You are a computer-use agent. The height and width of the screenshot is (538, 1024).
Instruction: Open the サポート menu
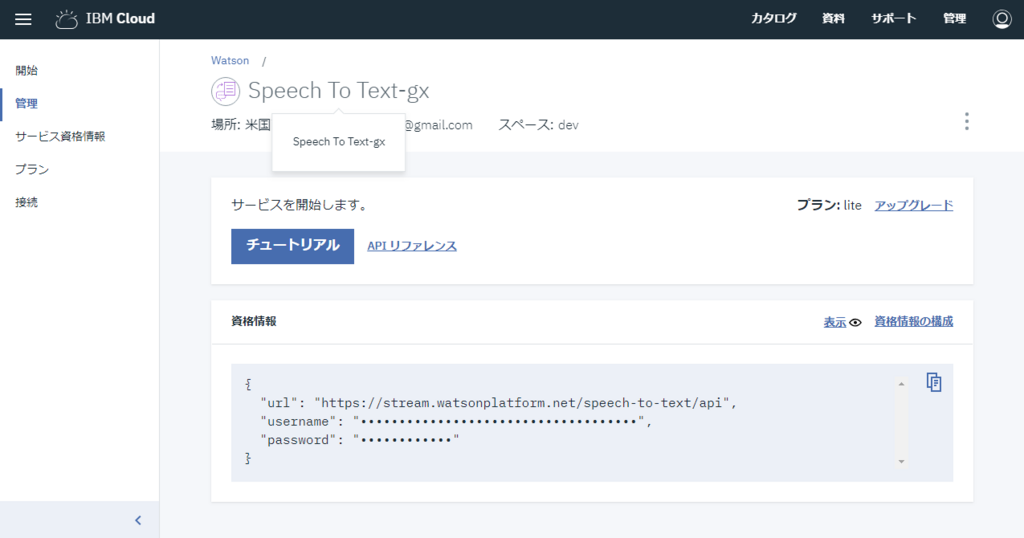click(893, 19)
